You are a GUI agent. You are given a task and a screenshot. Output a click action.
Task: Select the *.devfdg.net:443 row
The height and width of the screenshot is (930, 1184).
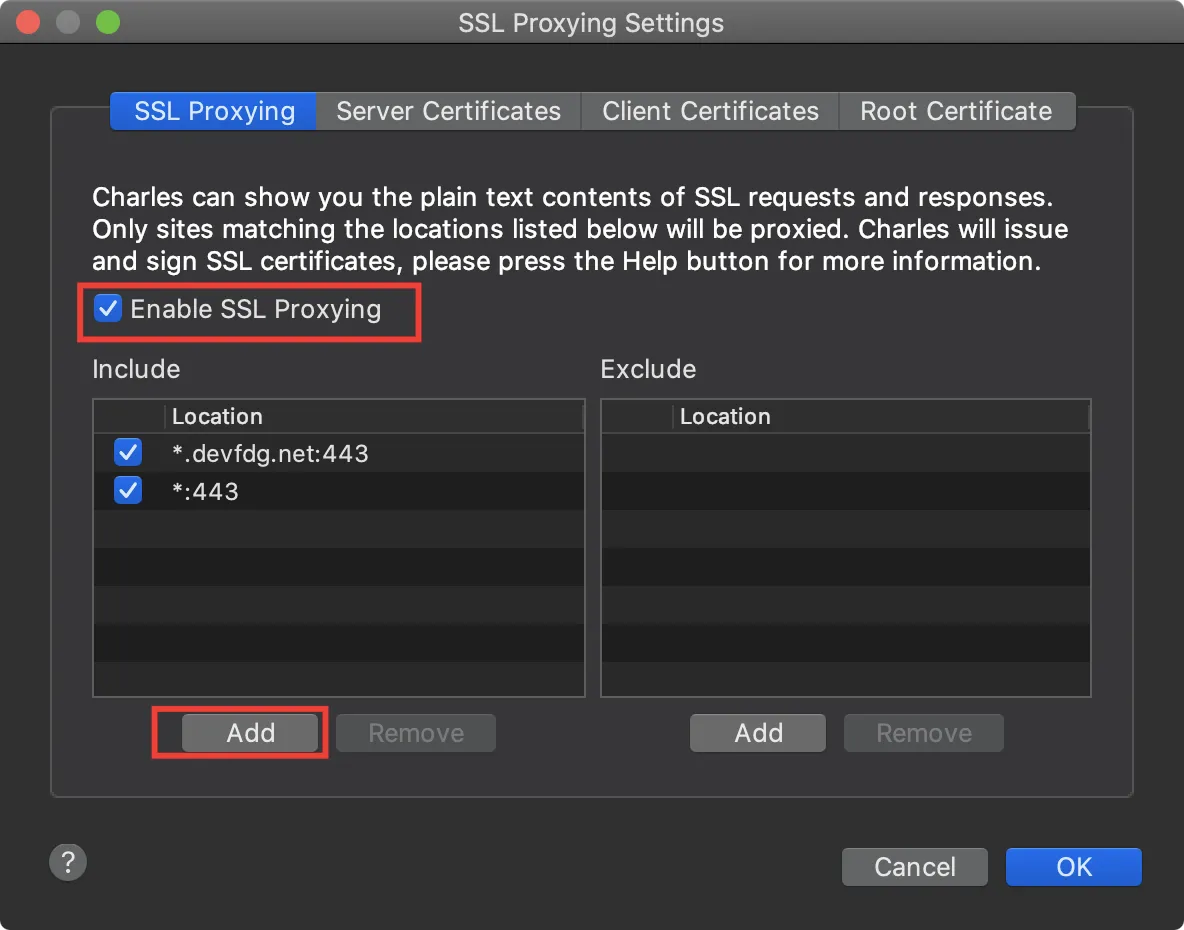(338, 453)
